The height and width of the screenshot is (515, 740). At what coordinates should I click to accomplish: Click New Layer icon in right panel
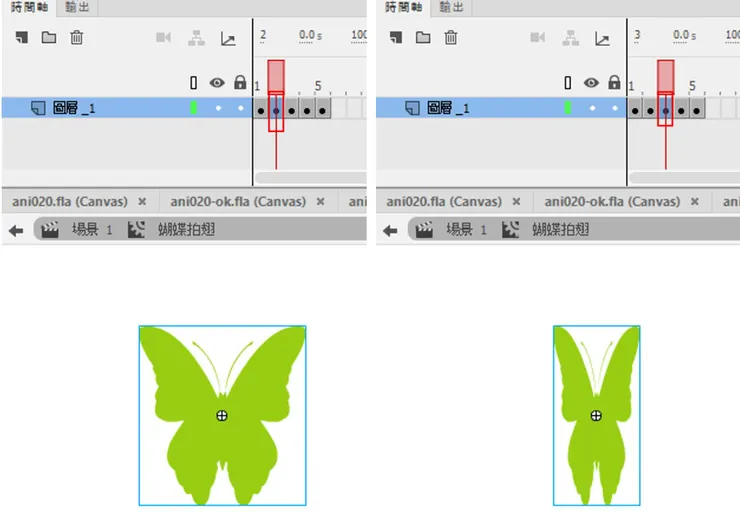click(x=396, y=37)
